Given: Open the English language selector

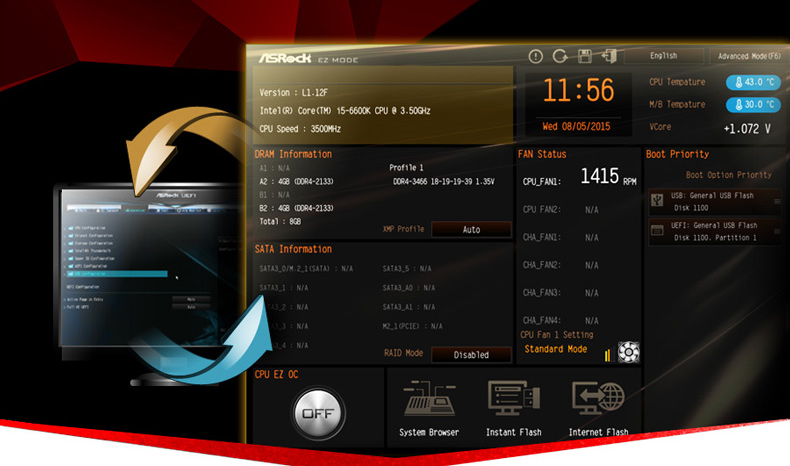Looking at the screenshot, I should click(663, 56).
